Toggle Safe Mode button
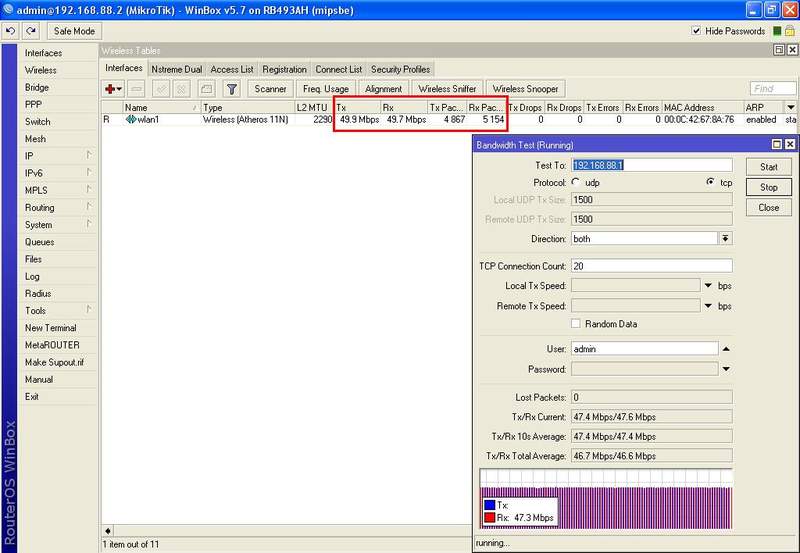This screenshot has height=553, width=800. [74, 31]
